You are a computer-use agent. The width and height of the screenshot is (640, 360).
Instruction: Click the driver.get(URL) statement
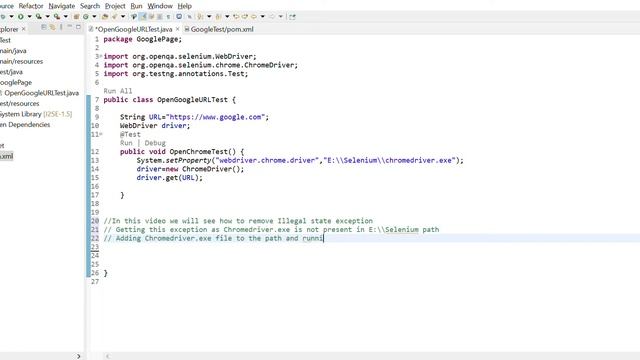(169, 178)
